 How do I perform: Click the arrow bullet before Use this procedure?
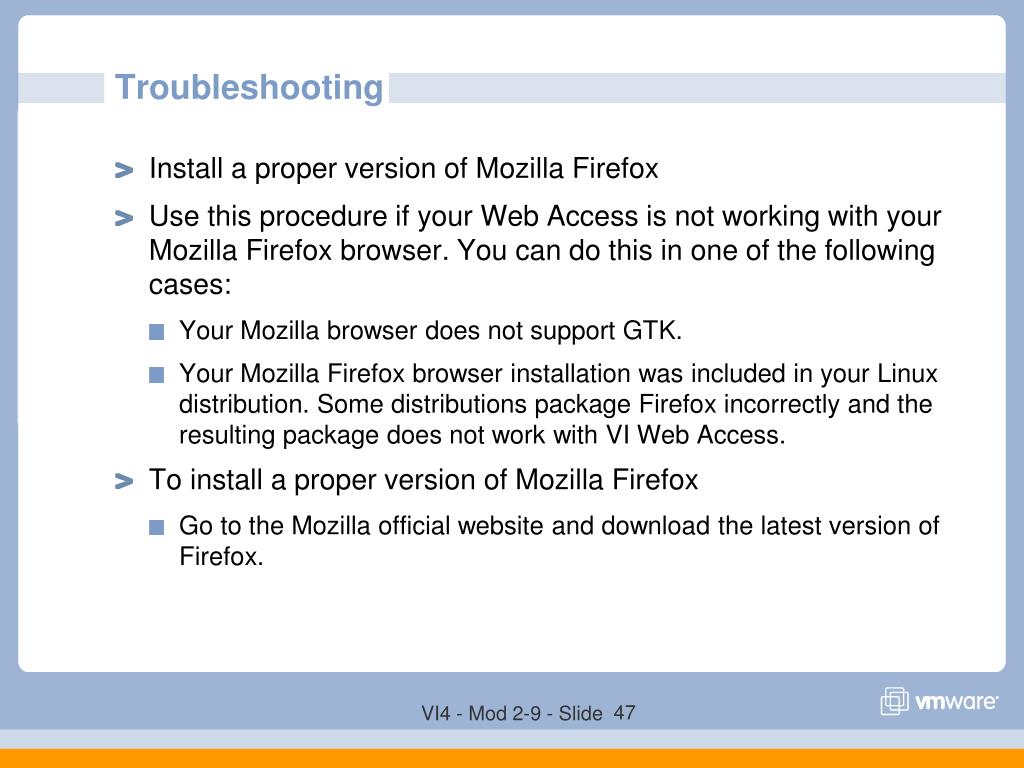coord(123,218)
